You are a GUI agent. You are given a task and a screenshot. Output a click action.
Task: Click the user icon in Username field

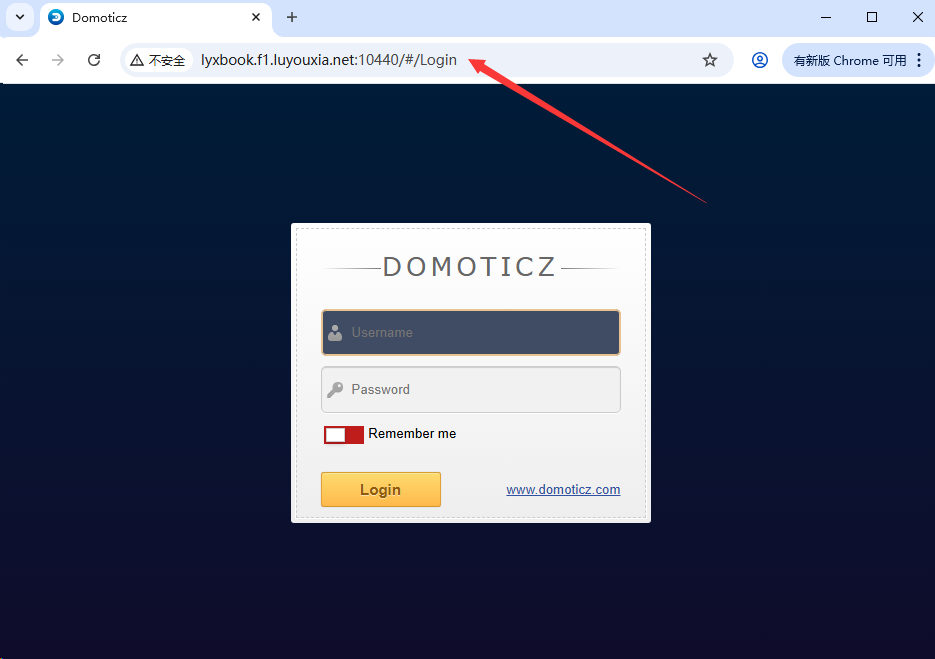click(335, 333)
